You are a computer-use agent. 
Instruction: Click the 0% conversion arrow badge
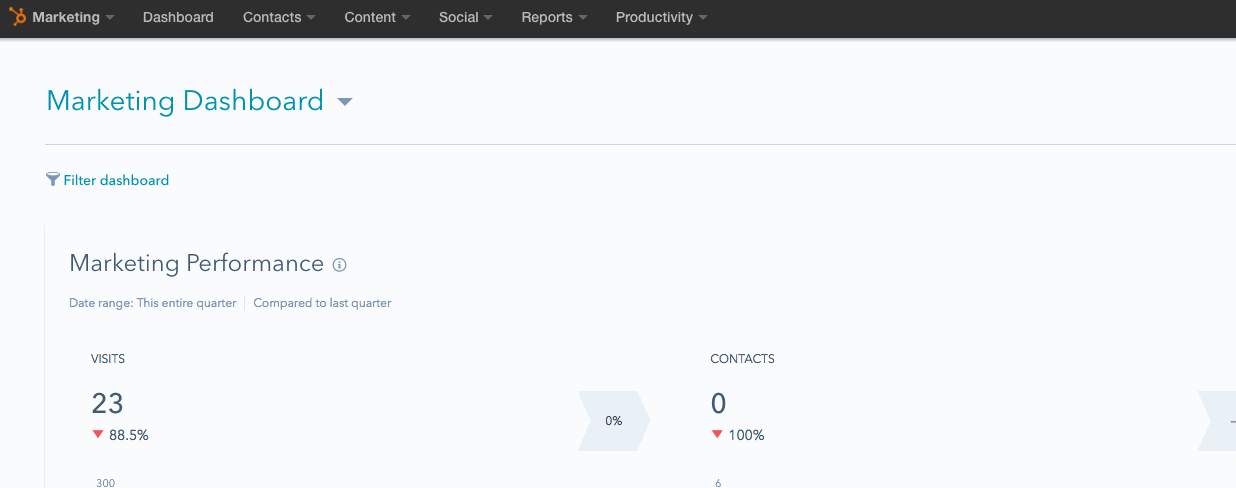coord(614,421)
